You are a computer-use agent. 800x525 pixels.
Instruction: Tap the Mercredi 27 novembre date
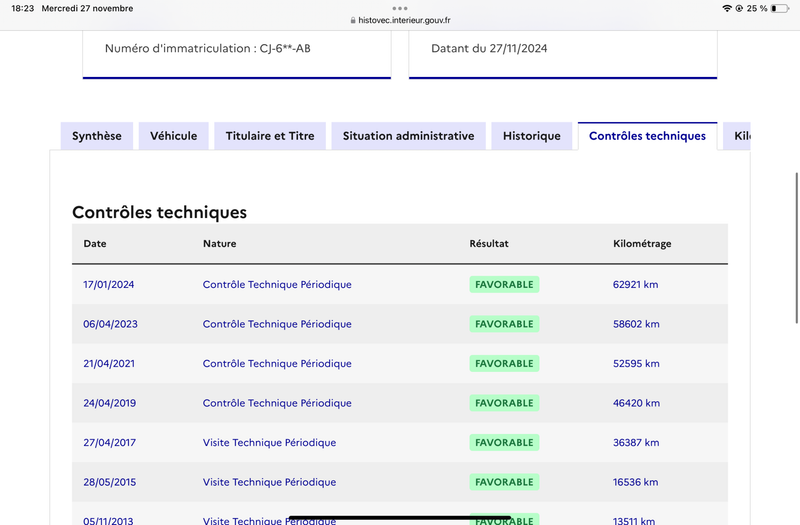point(87,8)
